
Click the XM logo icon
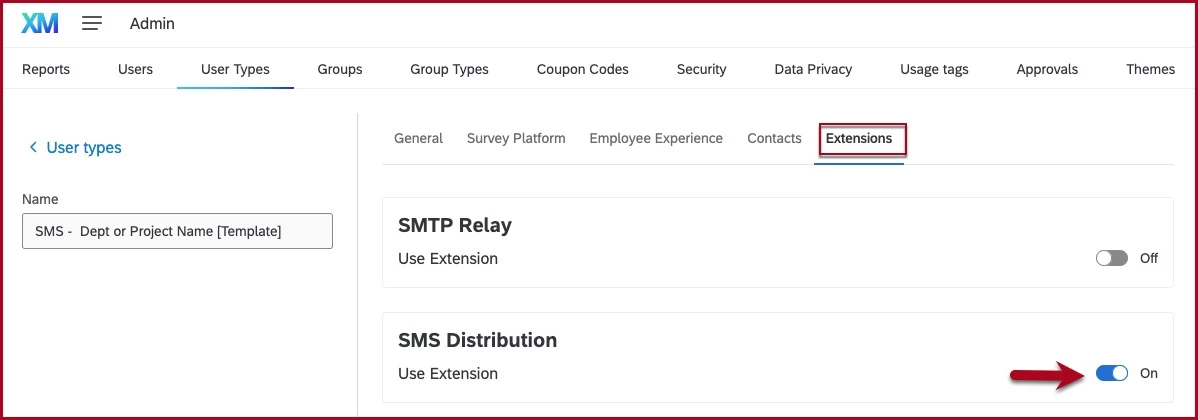pyautogui.click(x=40, y=24)
